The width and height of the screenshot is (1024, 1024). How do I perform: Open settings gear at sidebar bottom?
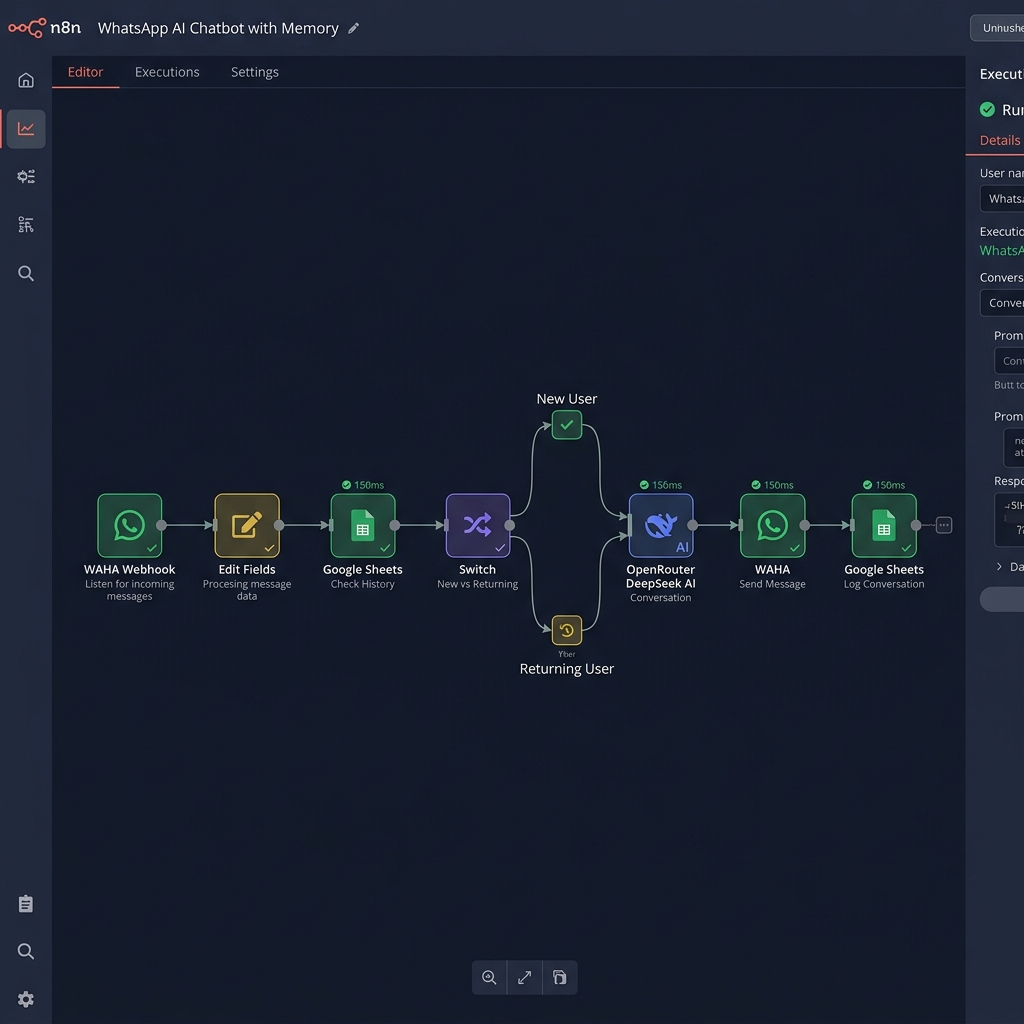click(x=26, y=999)
